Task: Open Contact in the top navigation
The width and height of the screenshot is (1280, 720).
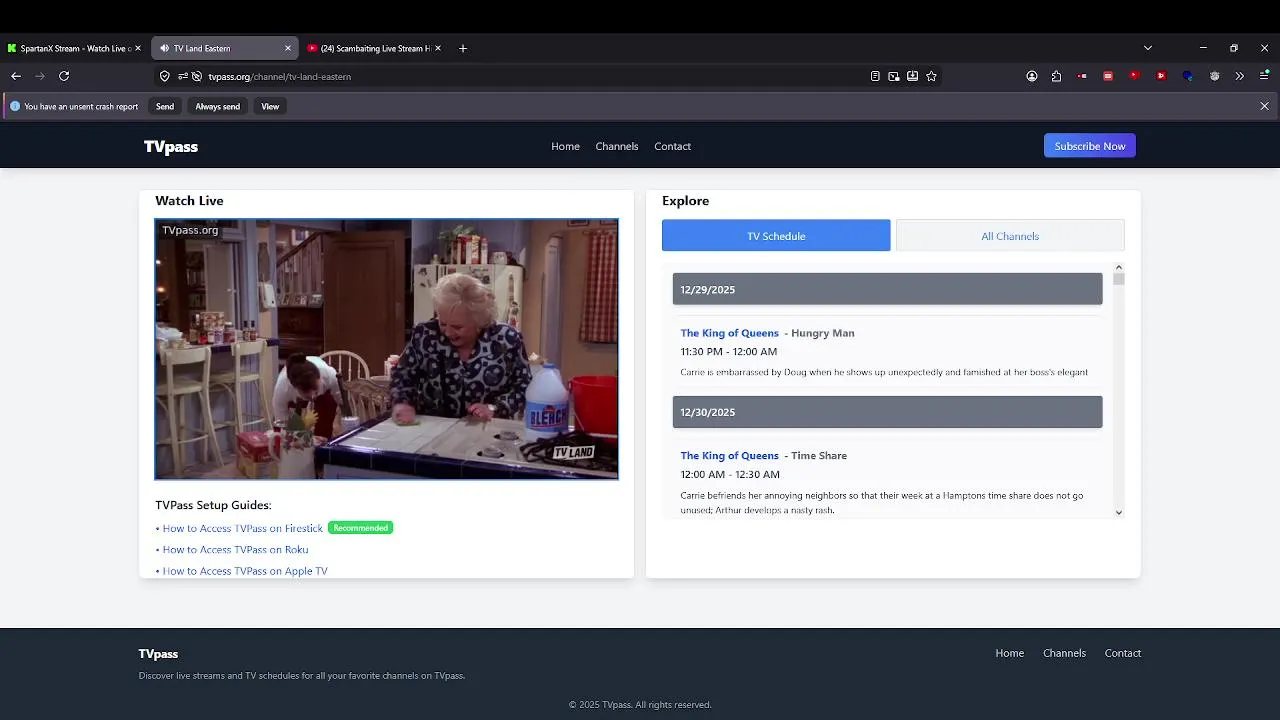Action: 673,146
